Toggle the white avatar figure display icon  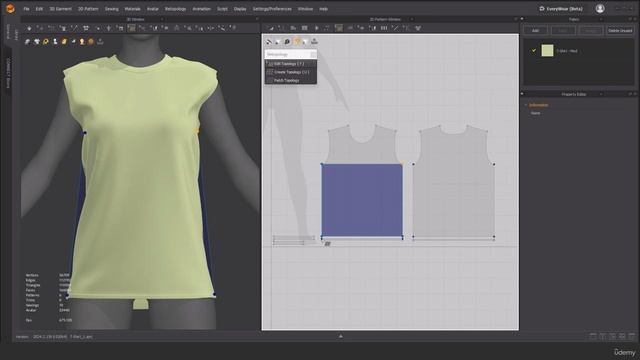coord(55,42)
